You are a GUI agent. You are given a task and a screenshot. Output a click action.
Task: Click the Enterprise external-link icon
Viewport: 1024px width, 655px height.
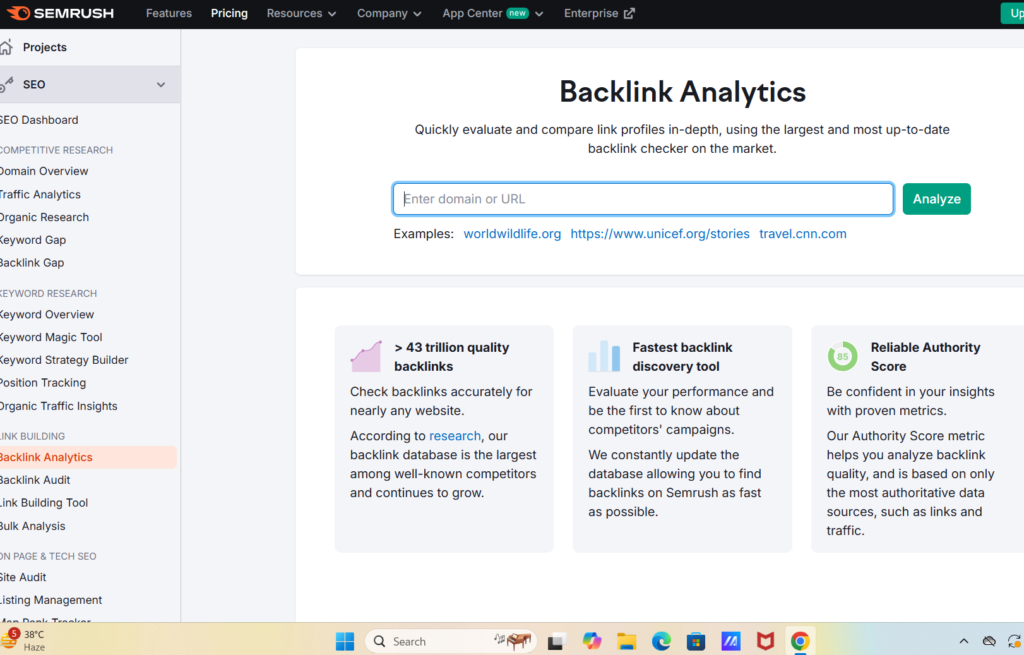pyautogui.click(x=629, y=13)
